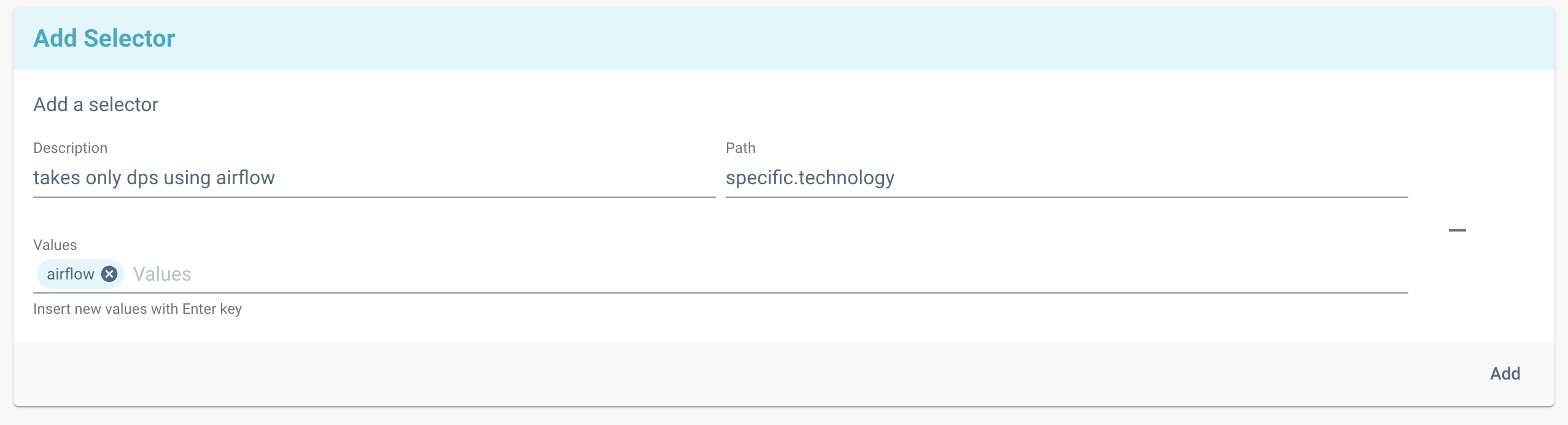Click the gray footer bar left of Add
Screen dimensions: 1568x425
tap(737, 373)
